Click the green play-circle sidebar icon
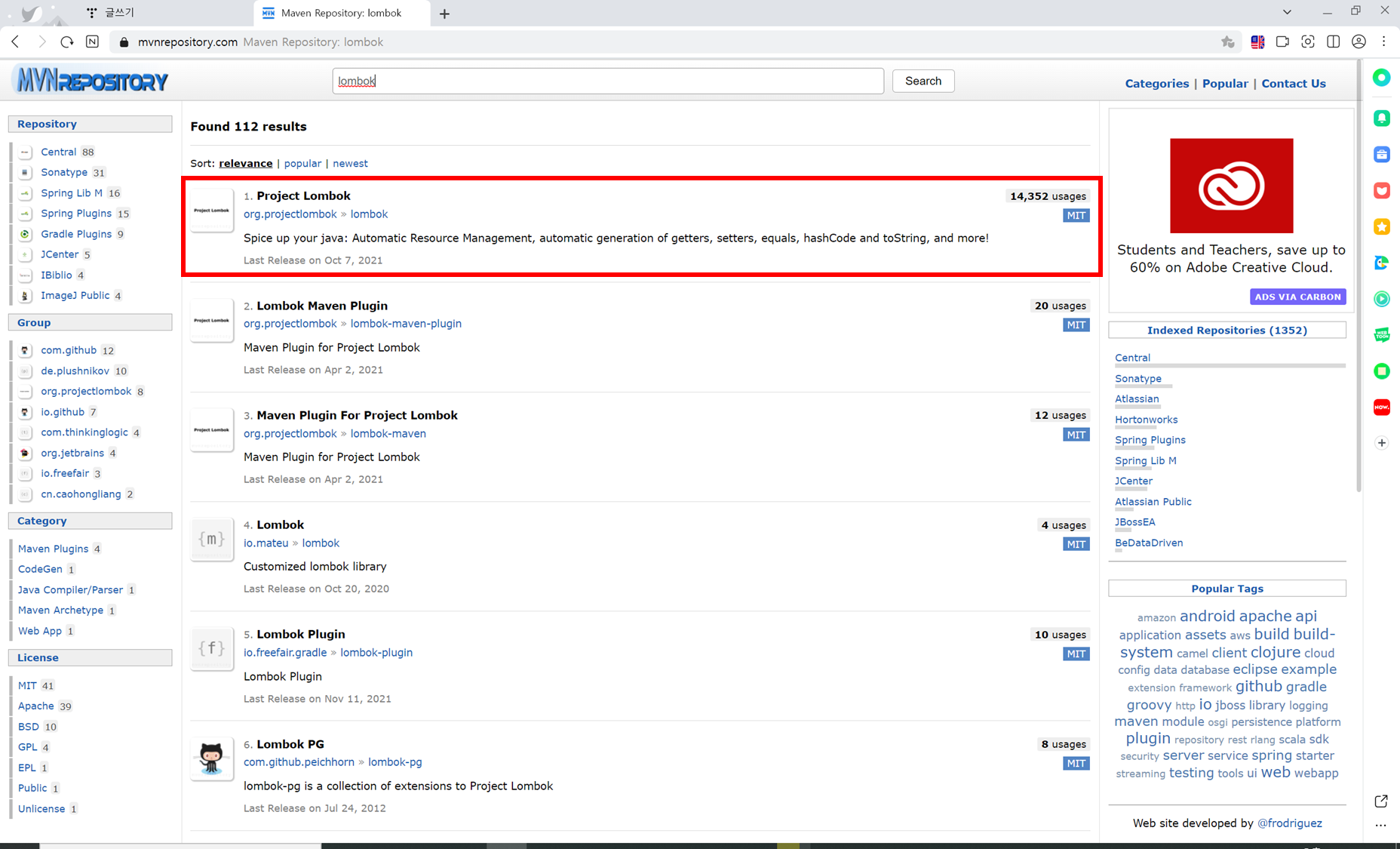1400x849 pixels. point(1381,299)
